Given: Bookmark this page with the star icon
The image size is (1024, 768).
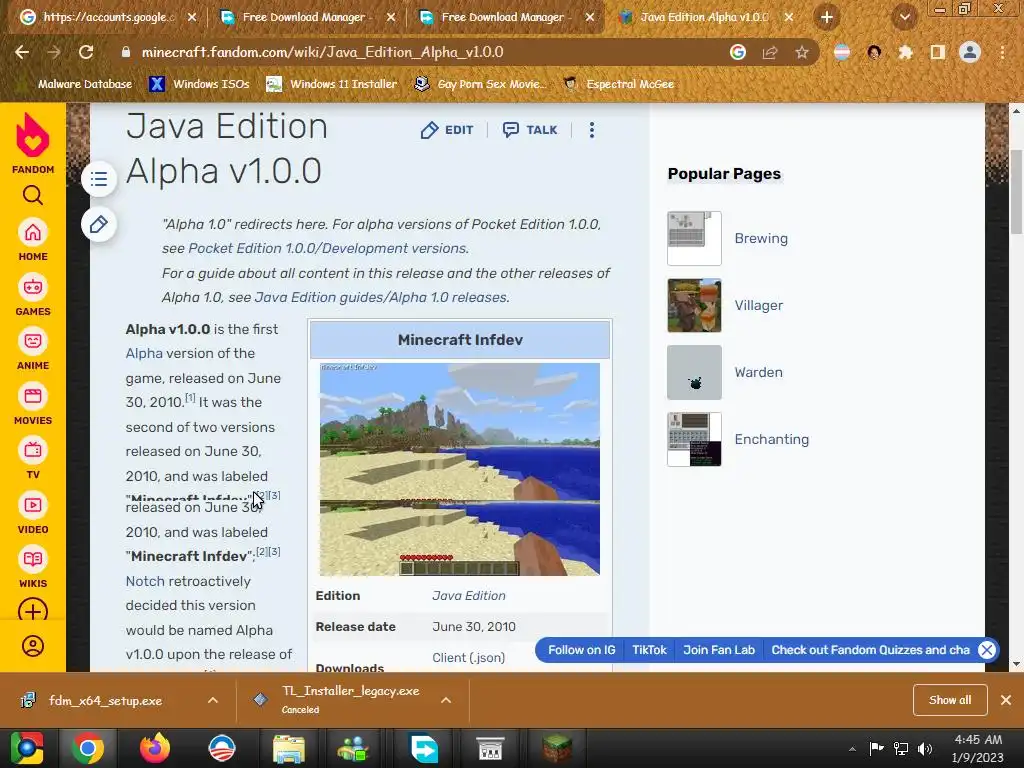Looking at the screenshot, I should coord(802,52).
